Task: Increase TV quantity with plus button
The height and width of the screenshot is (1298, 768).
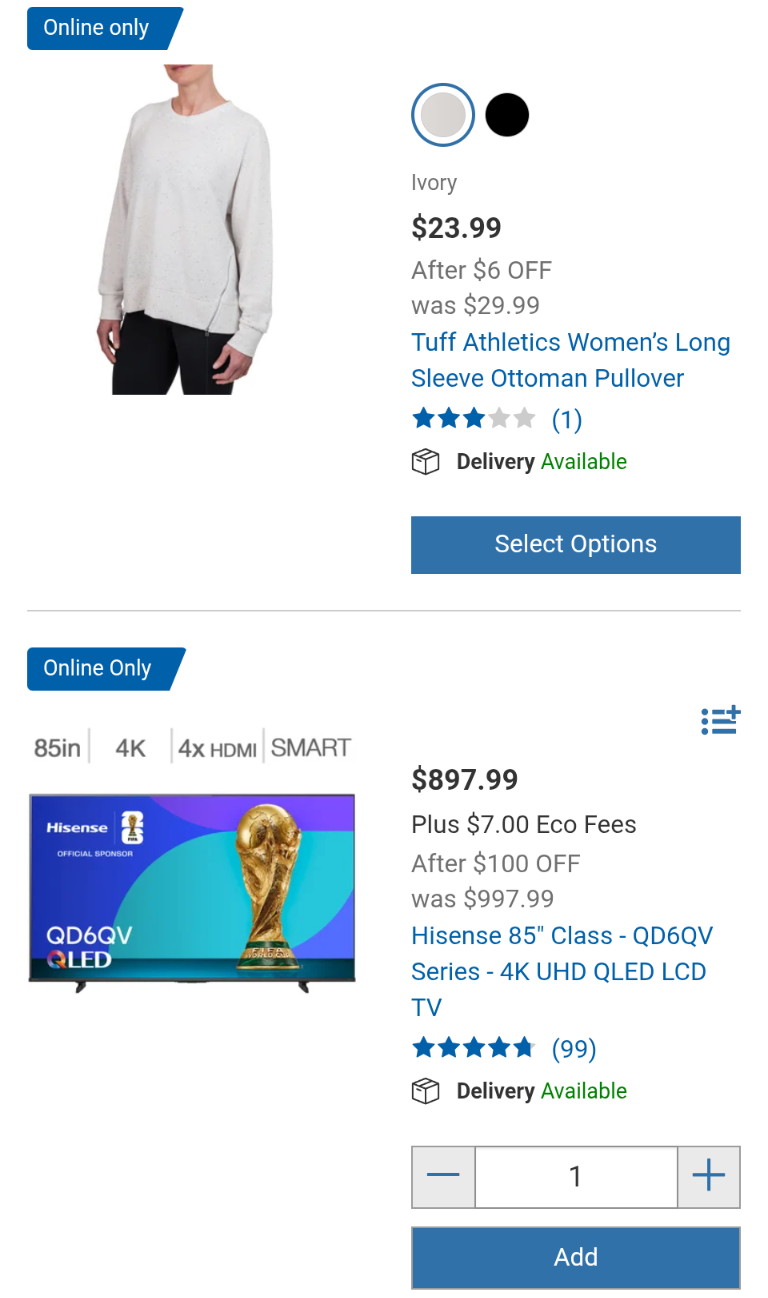Action: (x=709, y=1177)
